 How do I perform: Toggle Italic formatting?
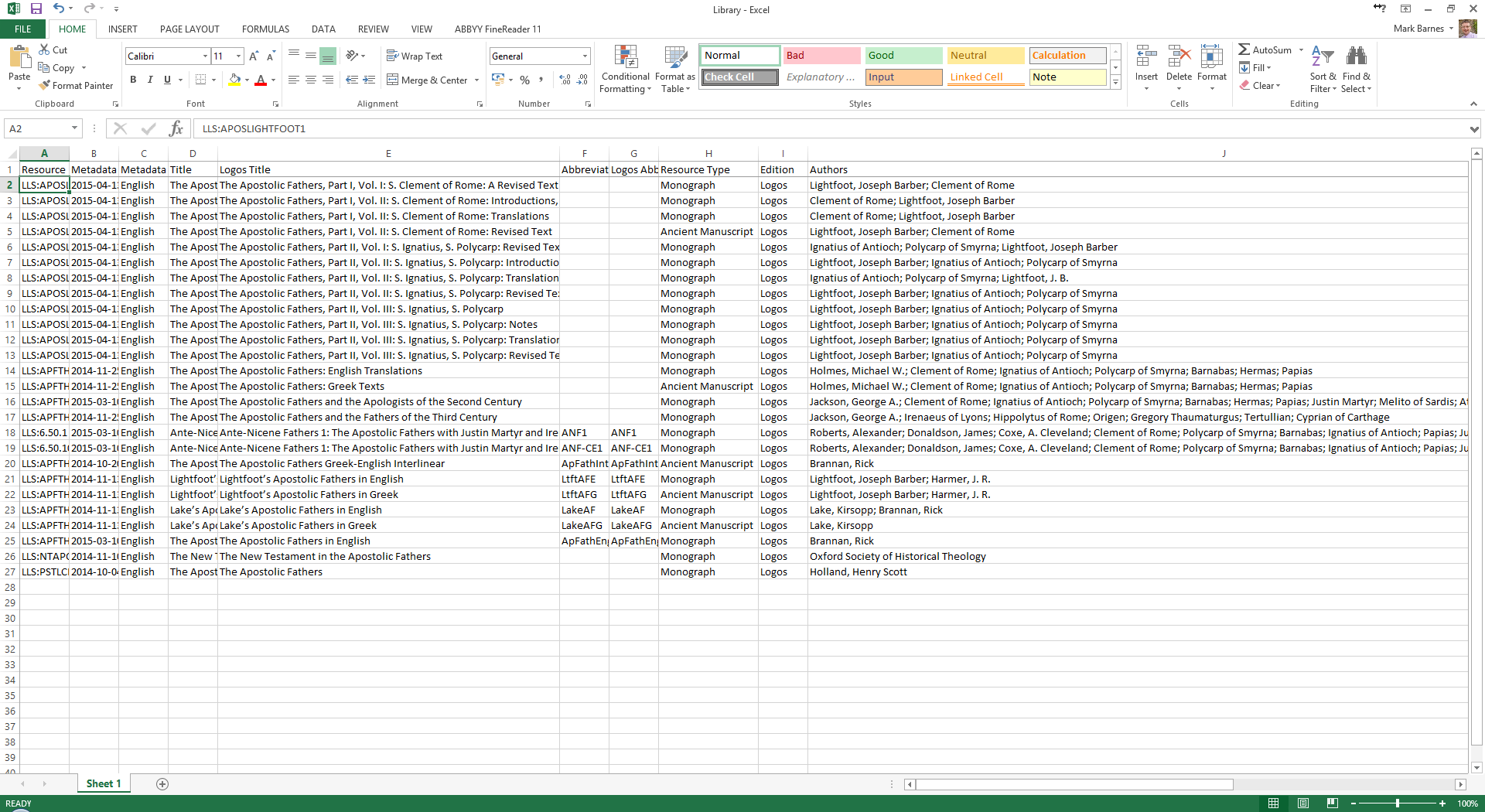150,80
